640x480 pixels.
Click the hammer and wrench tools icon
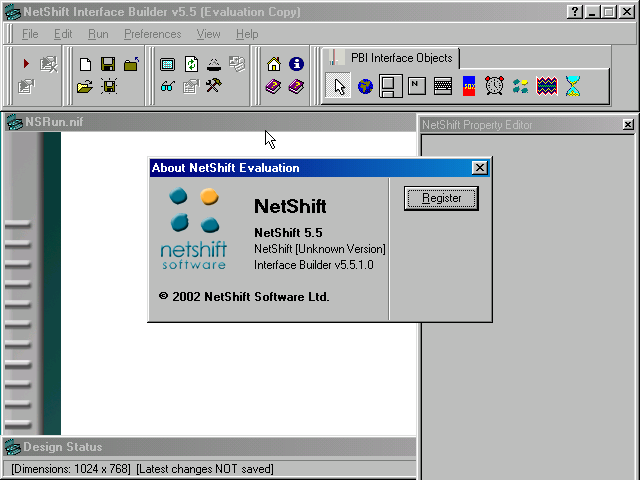(x=213, y=87)
